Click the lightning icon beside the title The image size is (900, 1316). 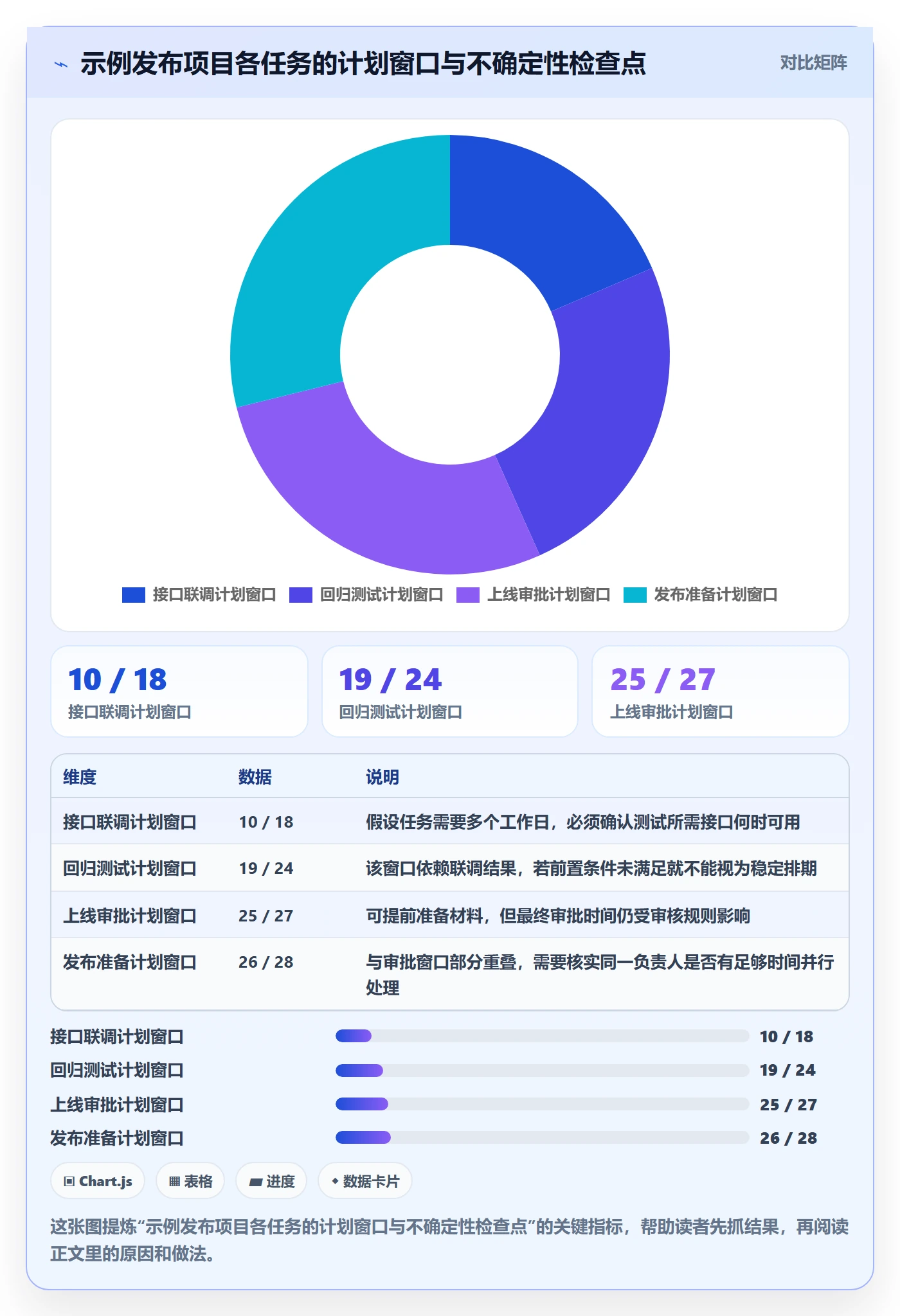(x=61, y=64)
